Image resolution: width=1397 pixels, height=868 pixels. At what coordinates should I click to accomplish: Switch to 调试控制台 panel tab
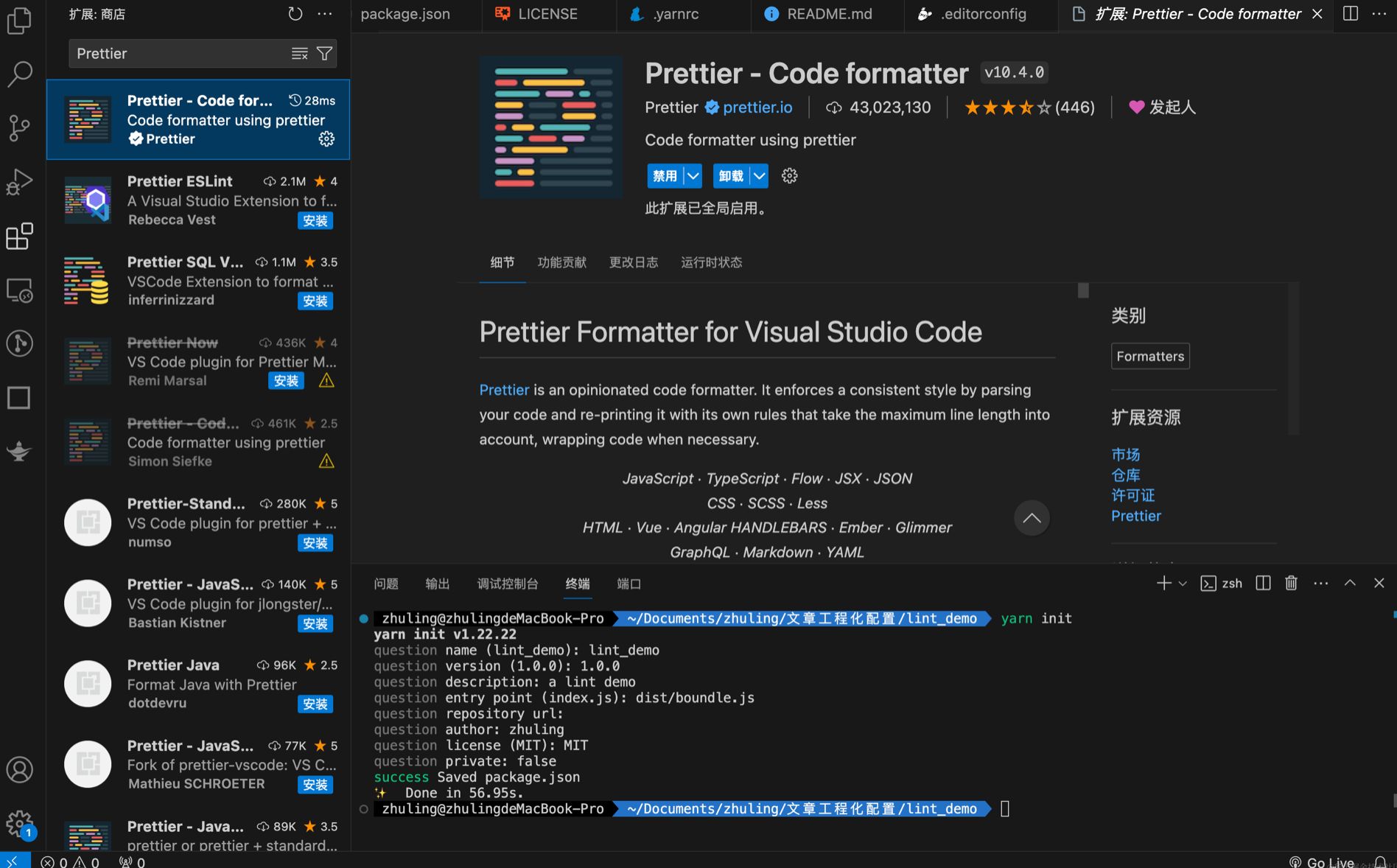pyautogui.click(x=508, y=584)
